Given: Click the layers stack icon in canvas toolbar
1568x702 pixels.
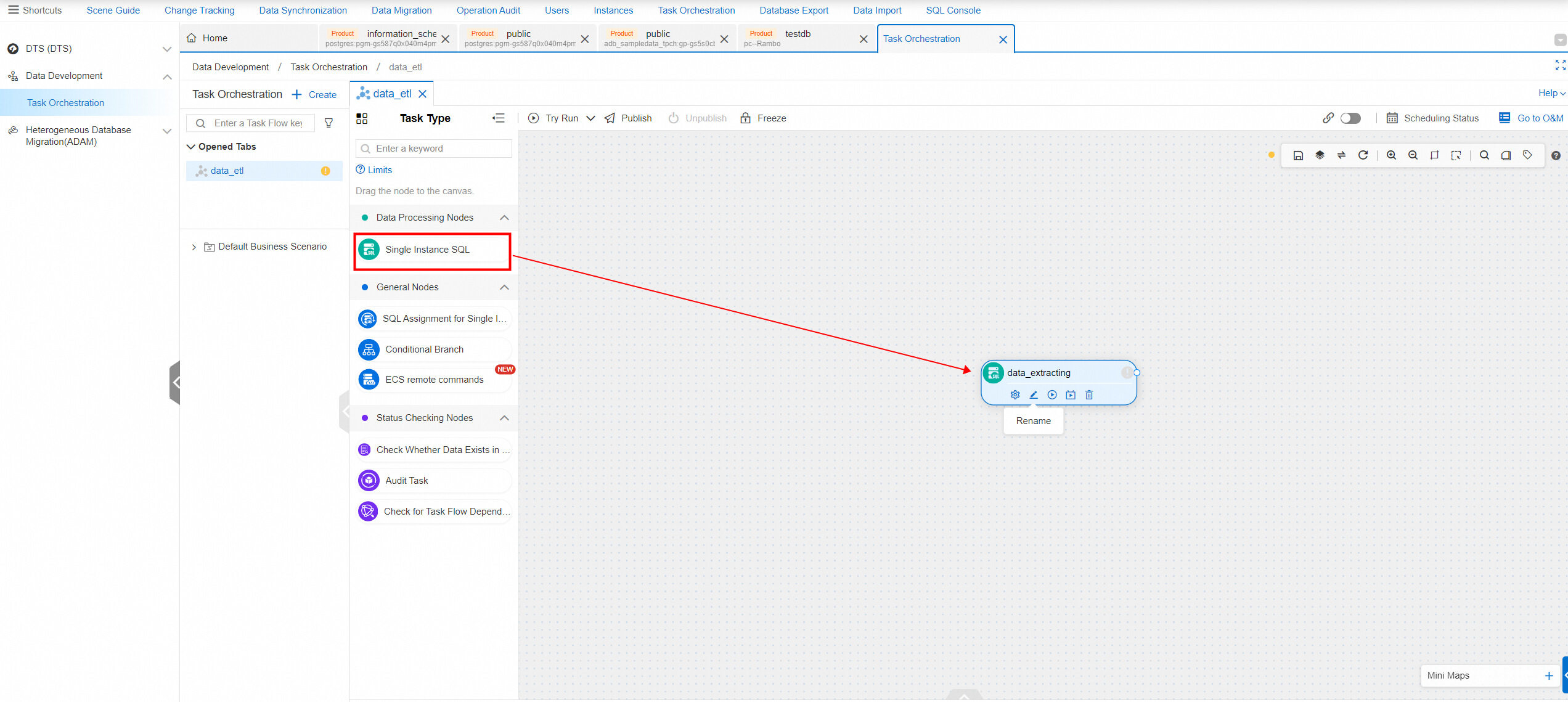Looking at the screenshot, I should coord(1320,155).
